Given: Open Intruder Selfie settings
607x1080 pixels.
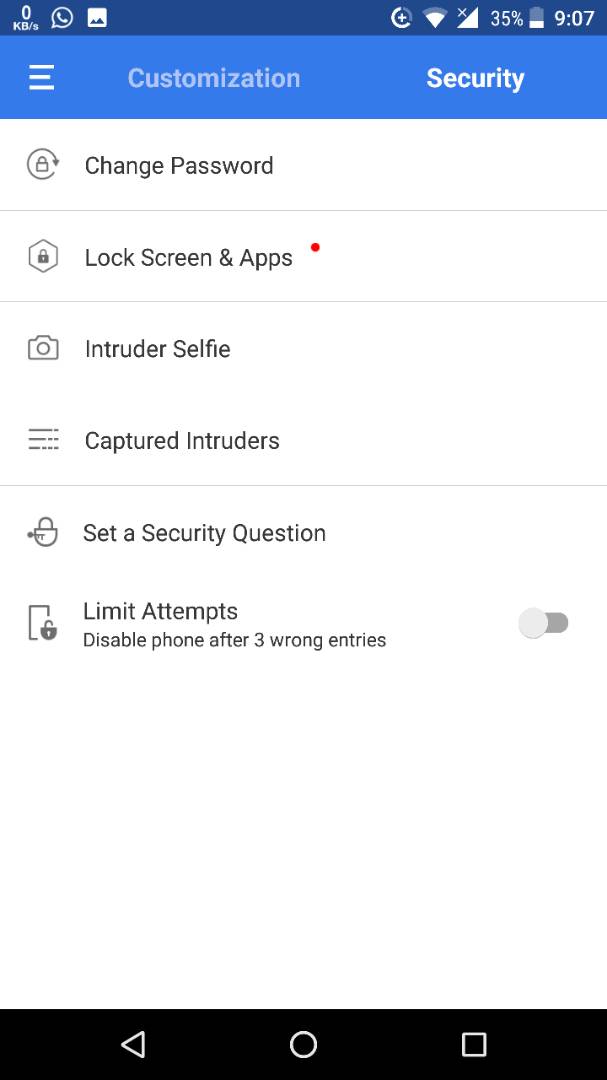Looking at the screenshot, I should tap(158, 349).
